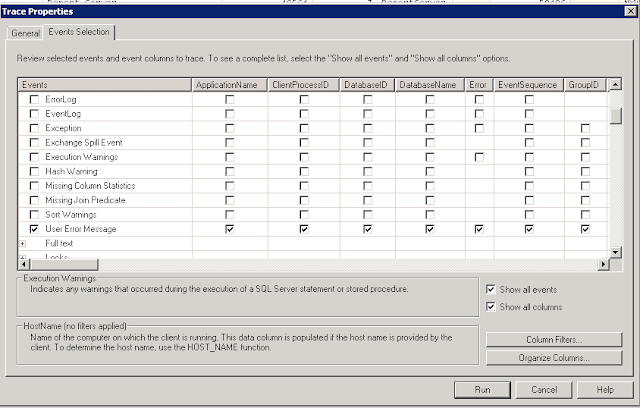Check DatabaseID box in EventLog row
The width and height of the screenshot is (640, 408).
point(367,113)
